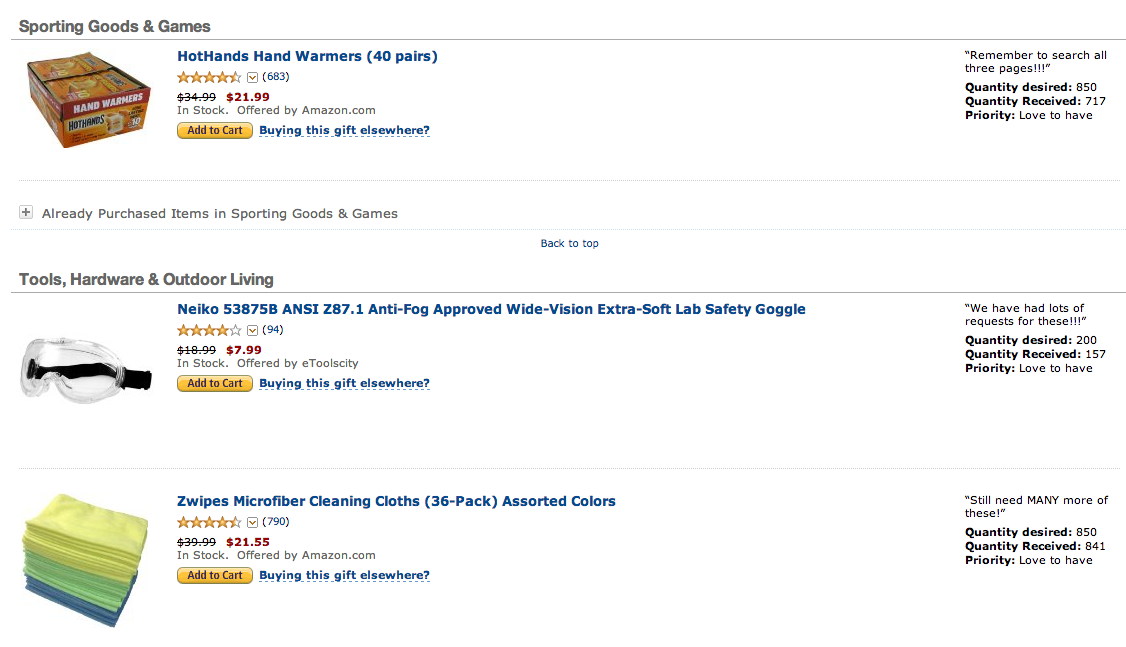
Task: View 683 reviews for HotHands Hand Warmers
Action: (276, 77)
